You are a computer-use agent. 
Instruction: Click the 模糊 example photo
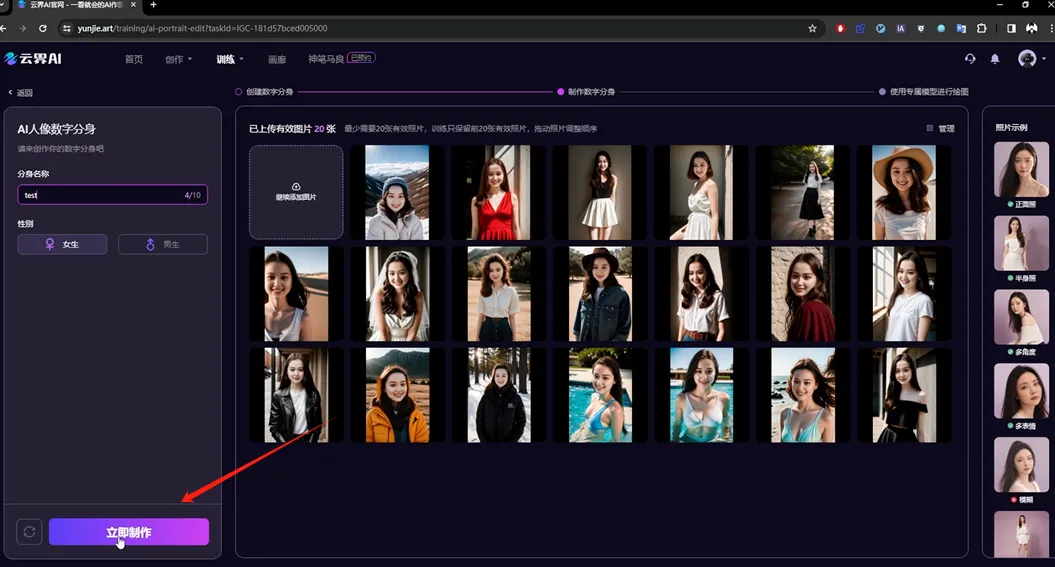(1021, 465)
